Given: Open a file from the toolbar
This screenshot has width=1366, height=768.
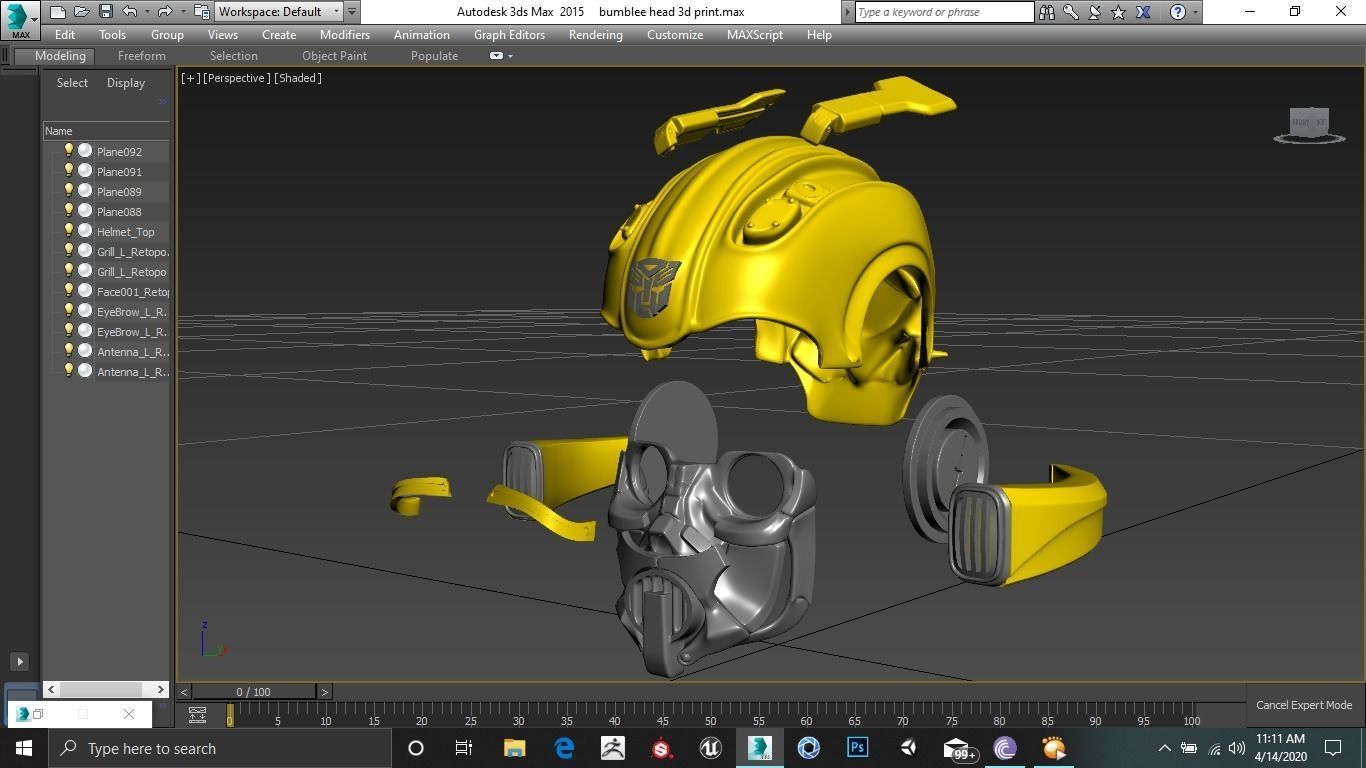Looking at the screenshot, I should tap(81, 12).
